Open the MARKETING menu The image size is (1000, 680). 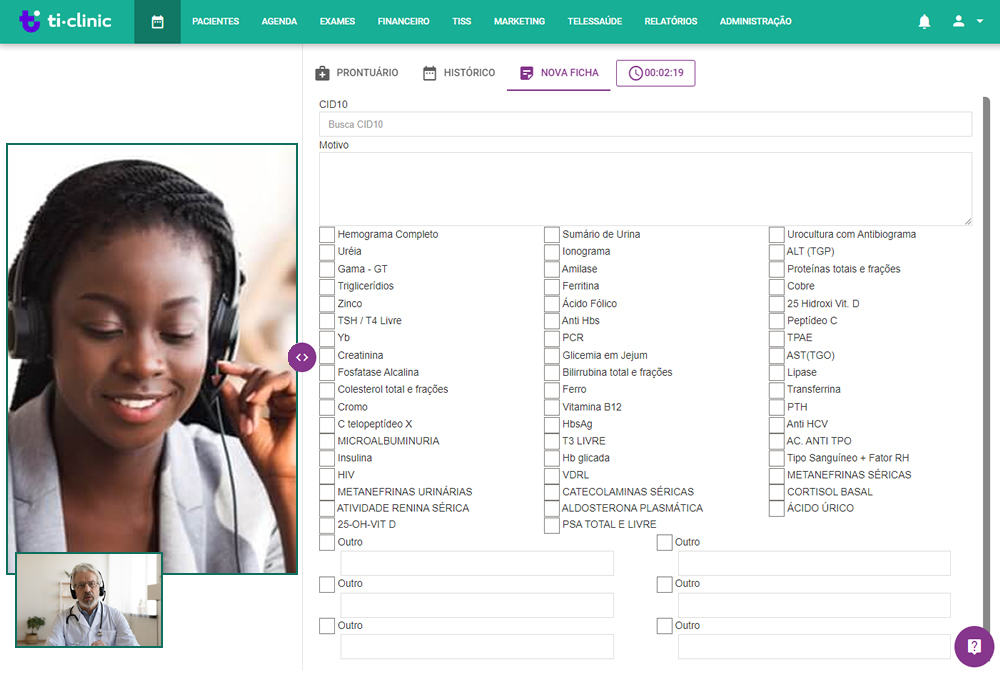click(520, 22)
